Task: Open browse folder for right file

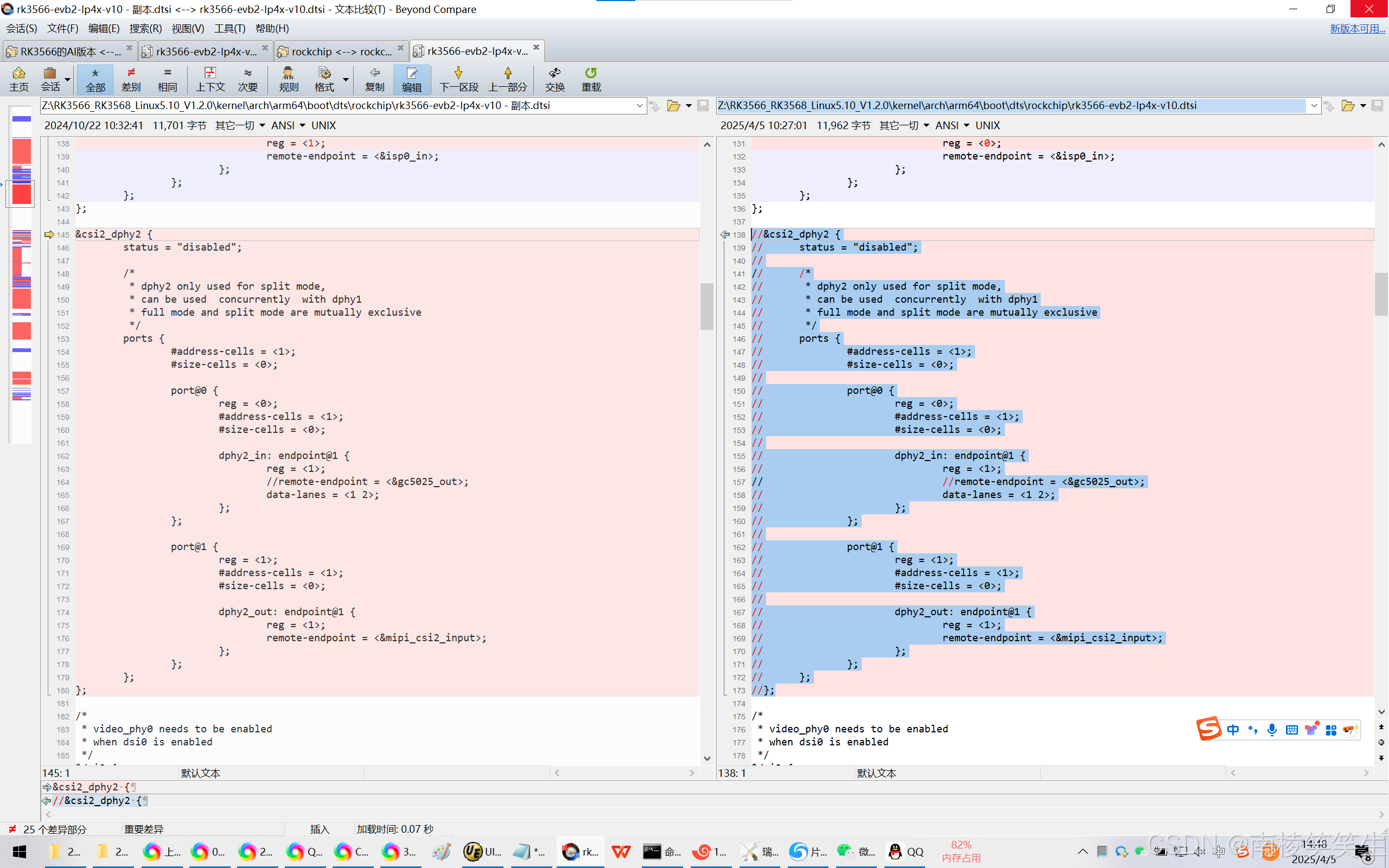Action: (x=1347, y=106)
